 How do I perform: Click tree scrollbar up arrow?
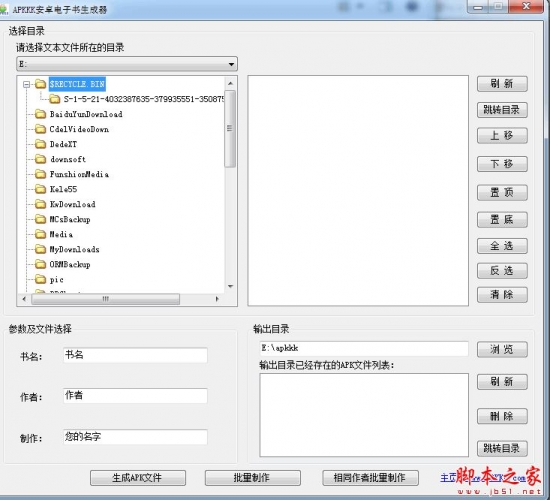230,83
